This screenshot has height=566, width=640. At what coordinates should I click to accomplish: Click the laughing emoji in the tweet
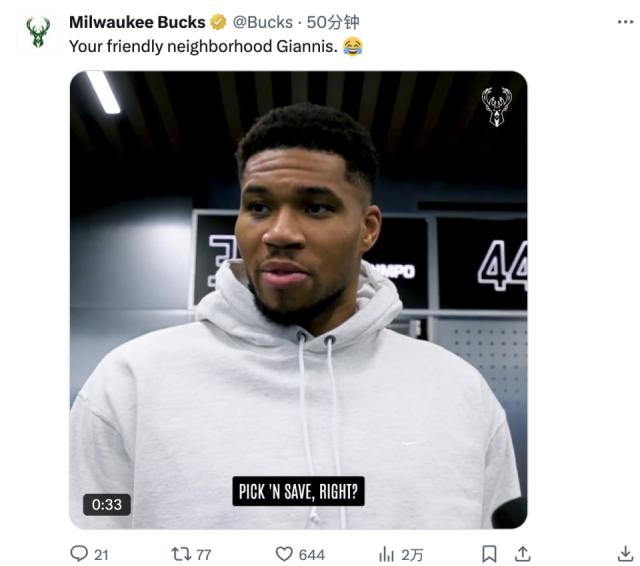352,46
